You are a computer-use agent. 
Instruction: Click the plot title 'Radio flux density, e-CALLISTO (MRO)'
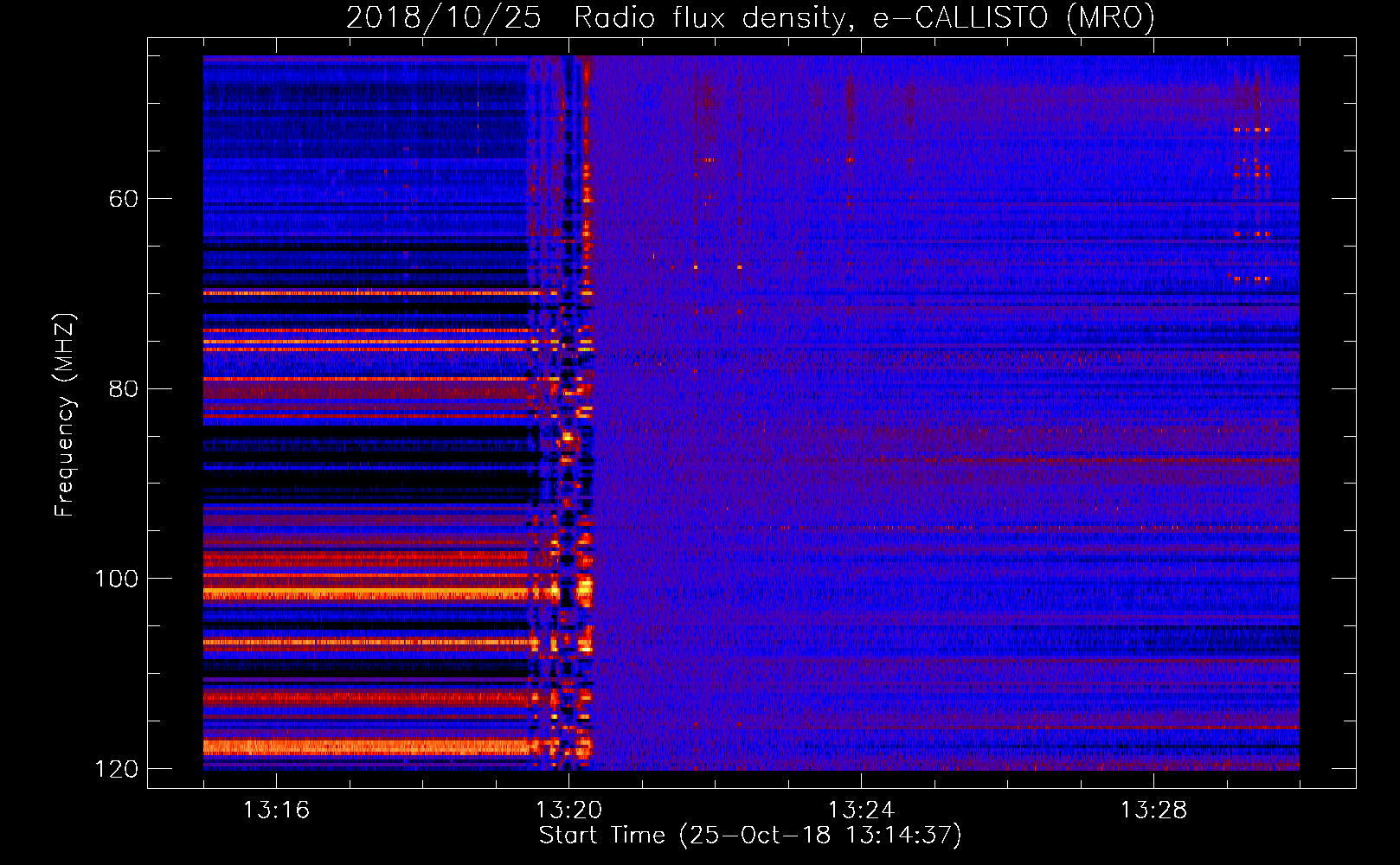pos(864,17)
